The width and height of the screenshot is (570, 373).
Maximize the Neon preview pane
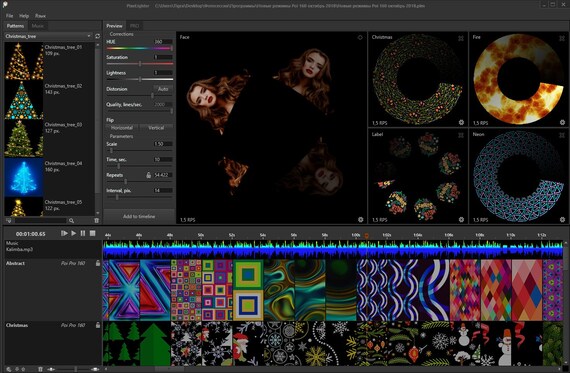click(562, 135)
